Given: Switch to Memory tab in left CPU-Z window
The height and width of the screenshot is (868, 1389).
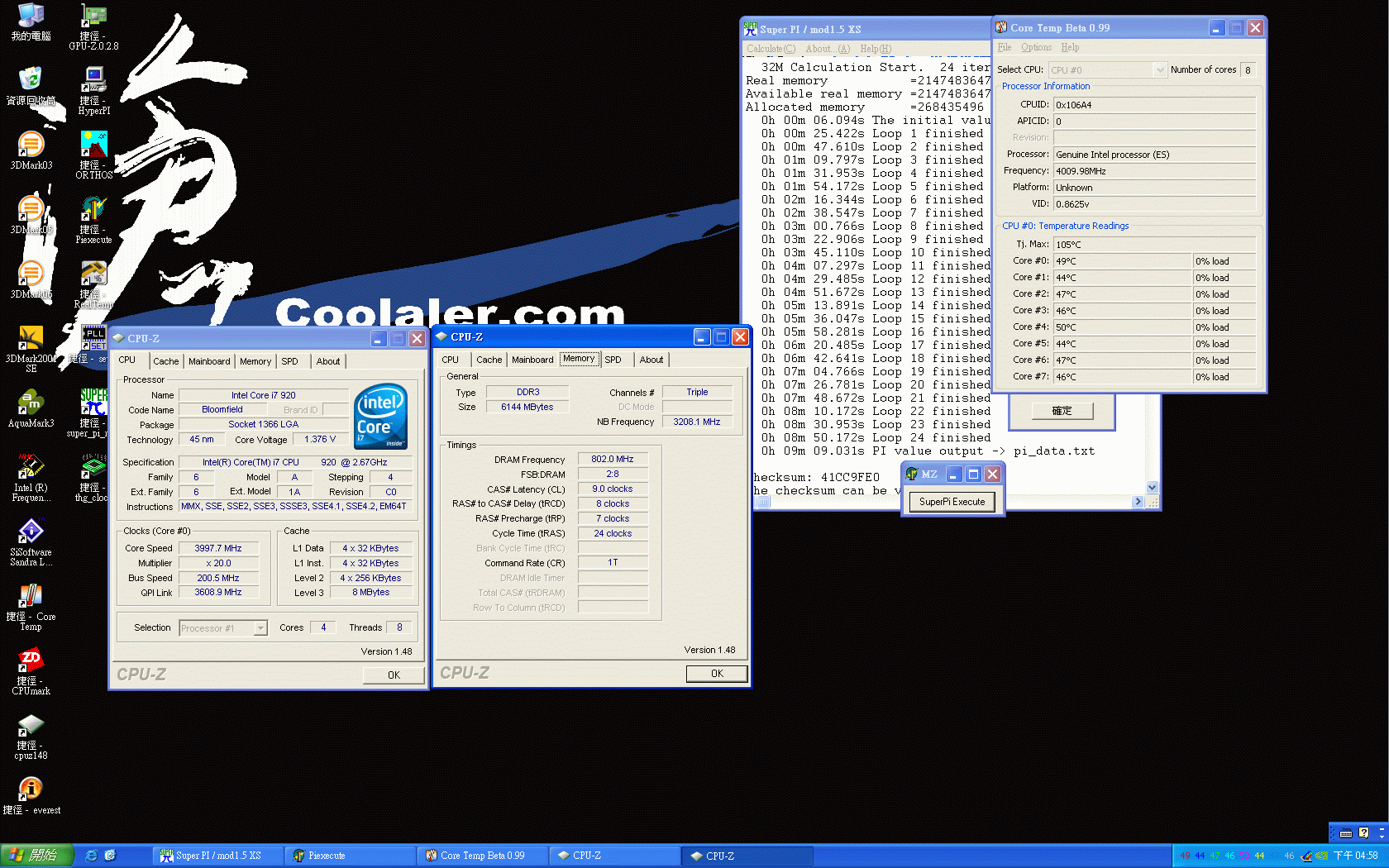Looking at the screenshot, I should coord(255,361).
